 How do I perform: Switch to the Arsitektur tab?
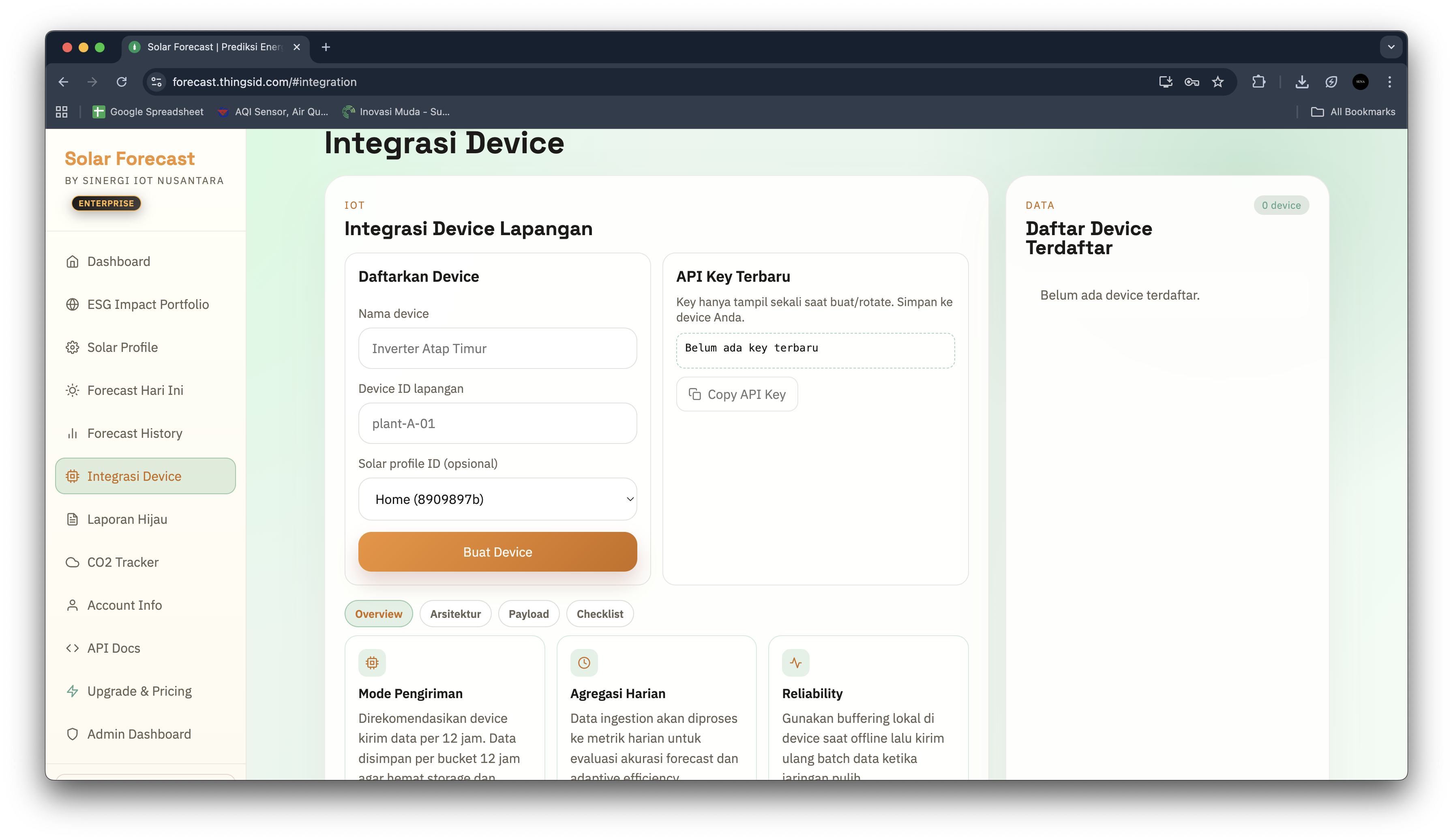[x=455, y=614]
